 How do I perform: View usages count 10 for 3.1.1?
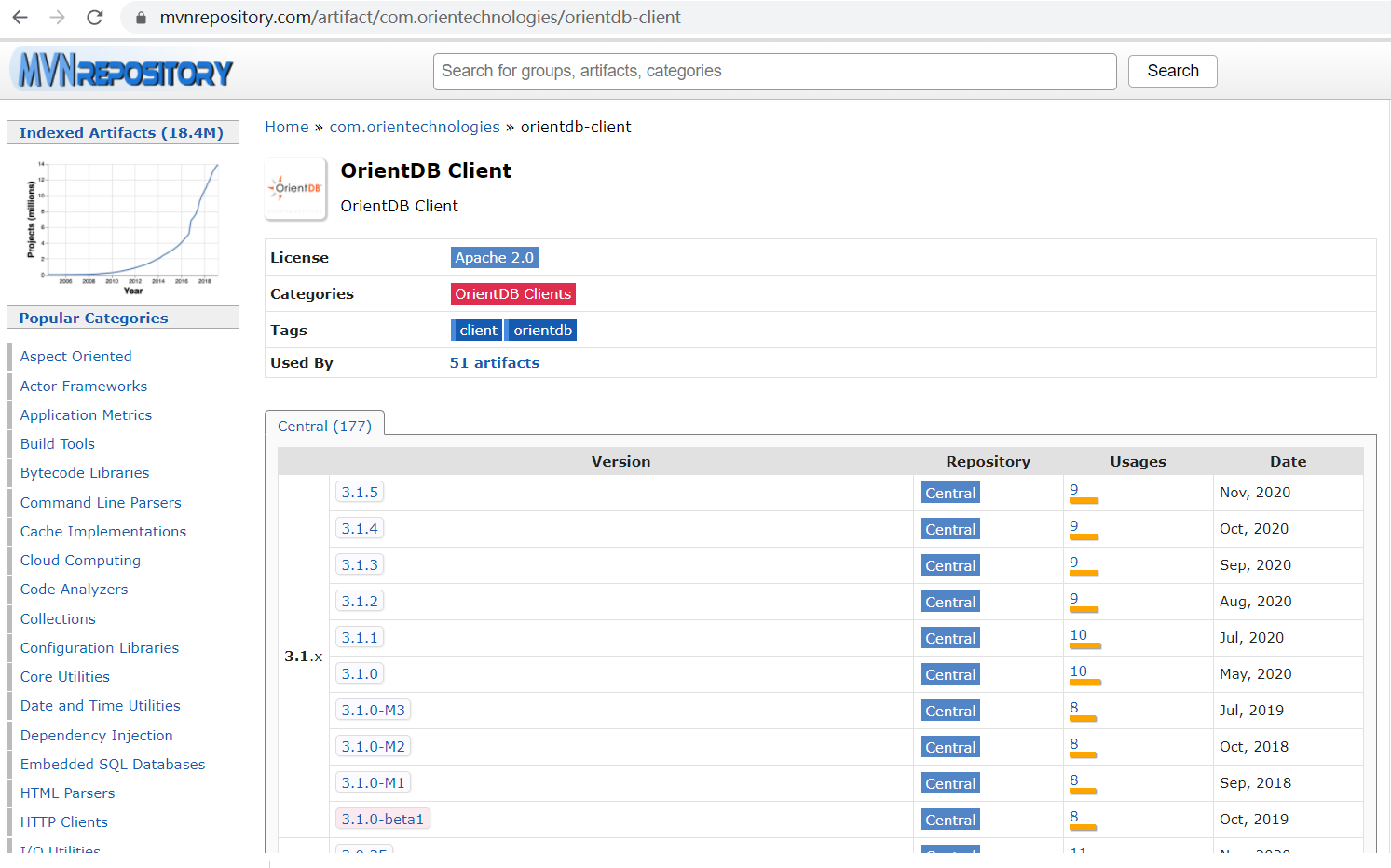tap(1079, 635)
